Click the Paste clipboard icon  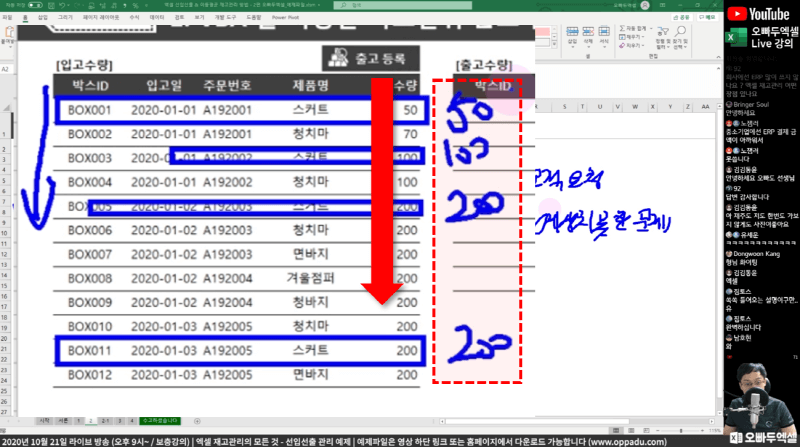pyautogui.click(x=9, y=32)
